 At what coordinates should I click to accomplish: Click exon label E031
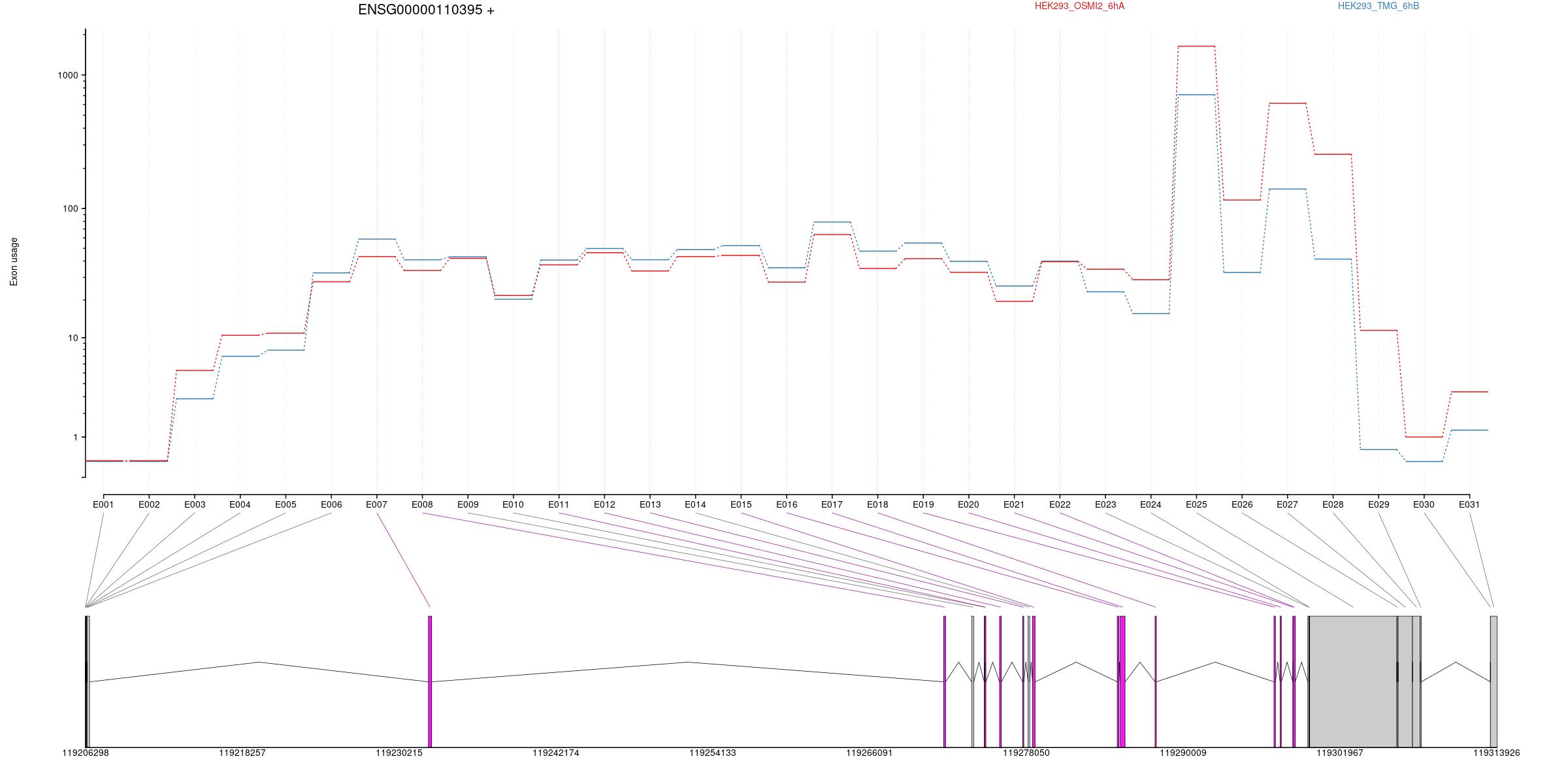[1469, 504]
